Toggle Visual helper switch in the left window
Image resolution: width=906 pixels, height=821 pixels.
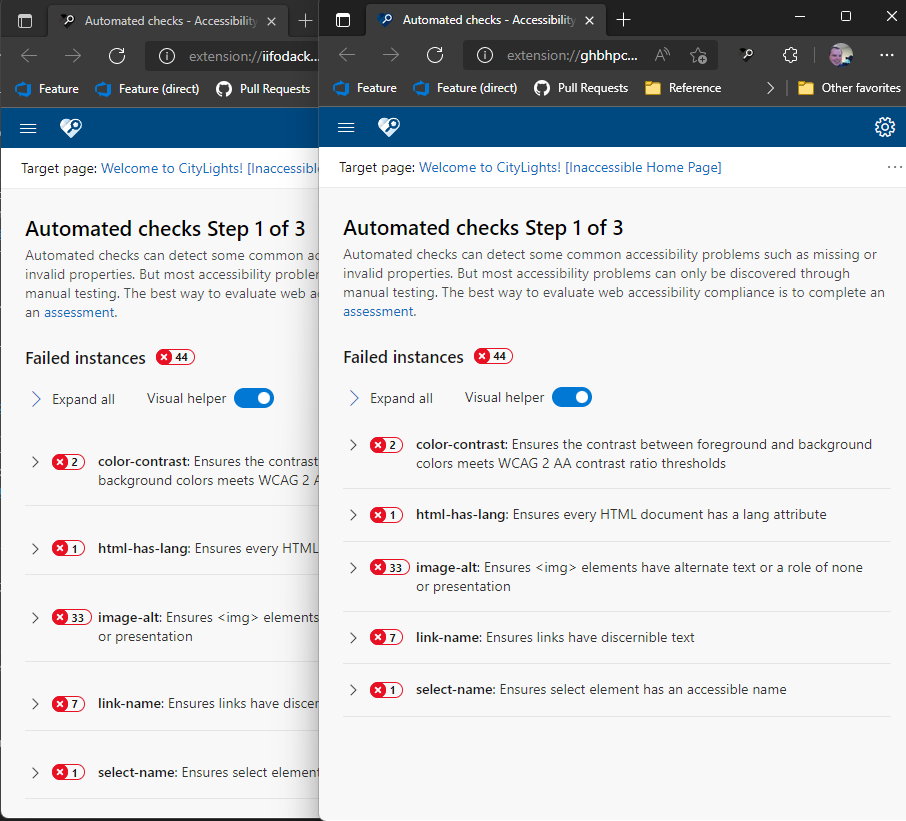[x=254, y=399]
